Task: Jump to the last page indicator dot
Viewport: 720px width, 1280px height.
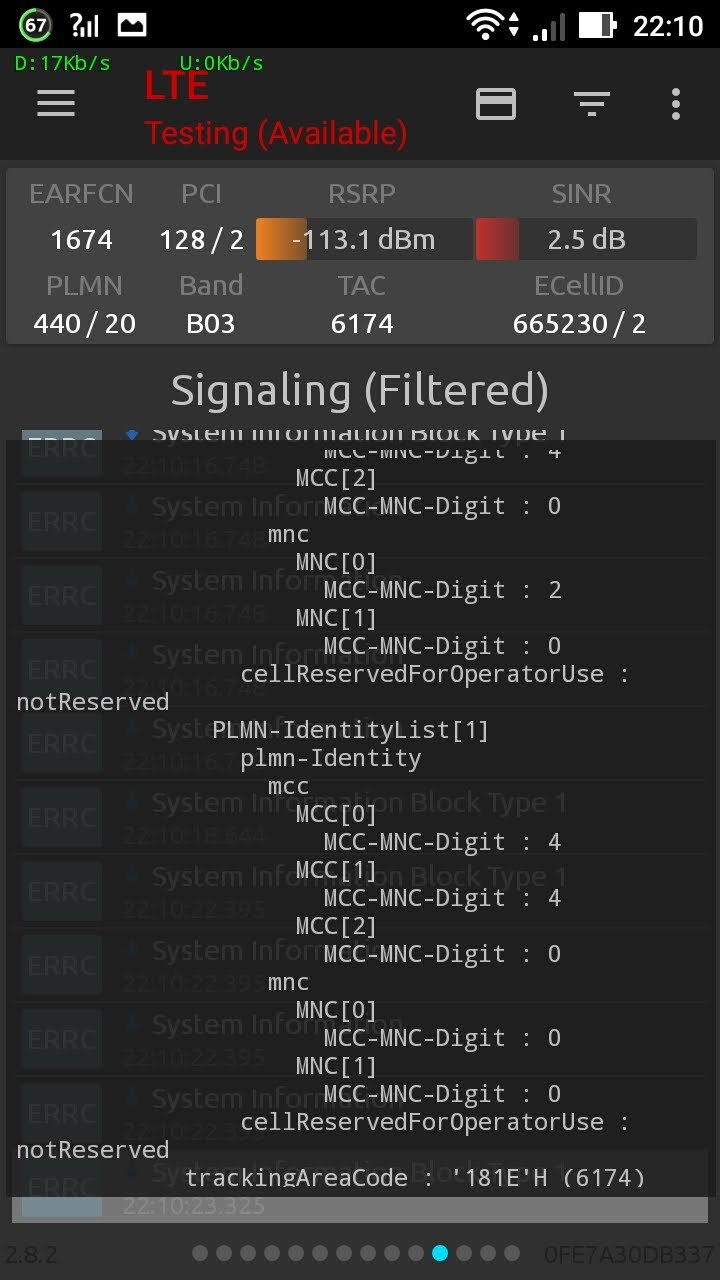Action: [x=512, y=1253]
